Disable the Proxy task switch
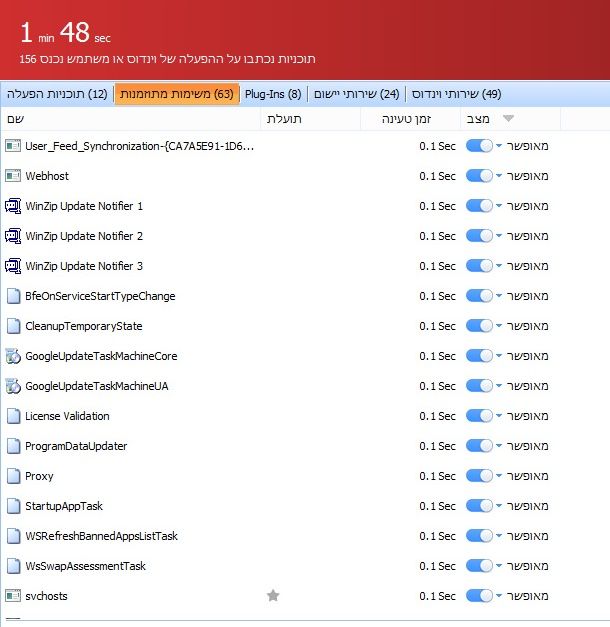610x627 pixels. coord(479,476)
